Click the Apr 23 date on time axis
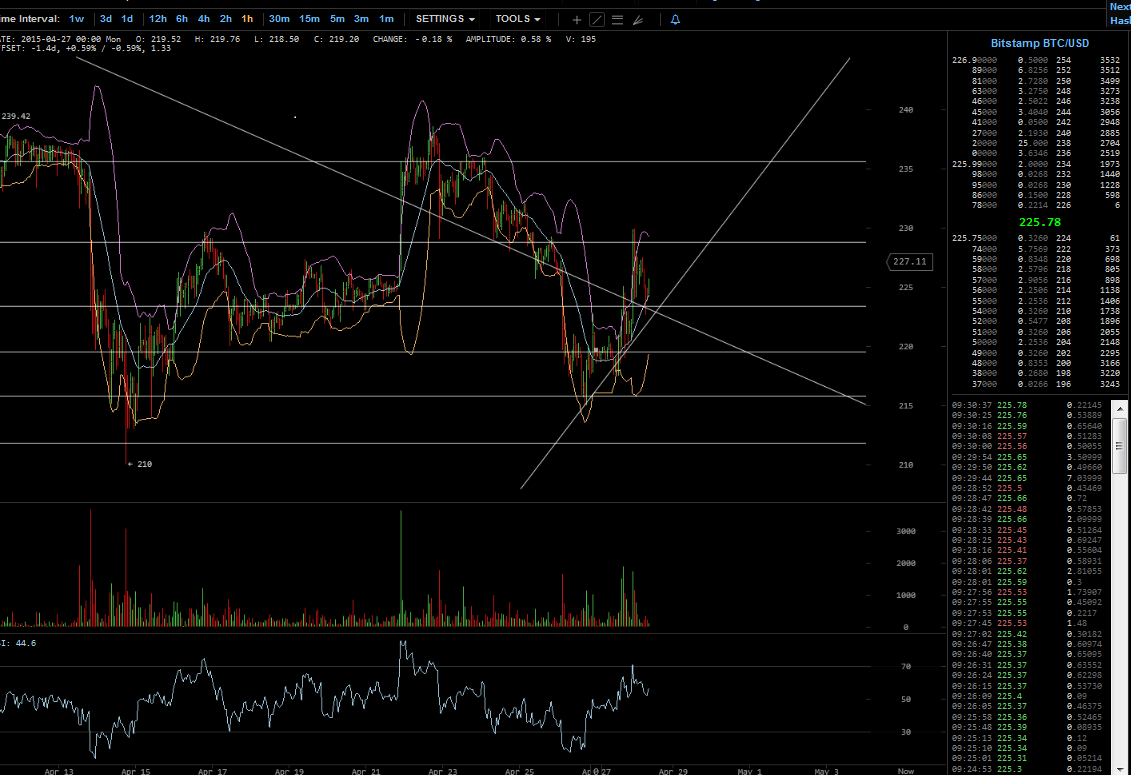1131x775 pixels. click(442, 771)
